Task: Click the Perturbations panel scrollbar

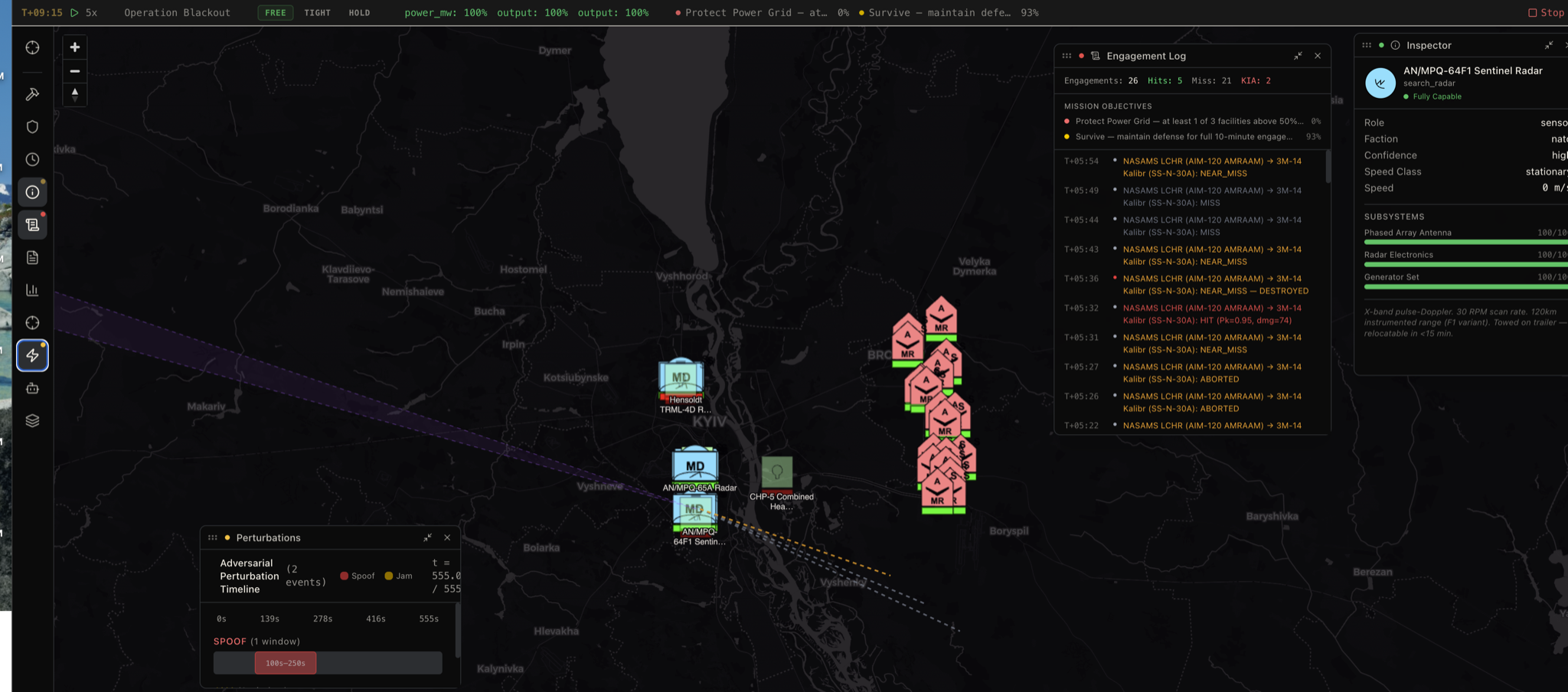Action: (458, 631)
